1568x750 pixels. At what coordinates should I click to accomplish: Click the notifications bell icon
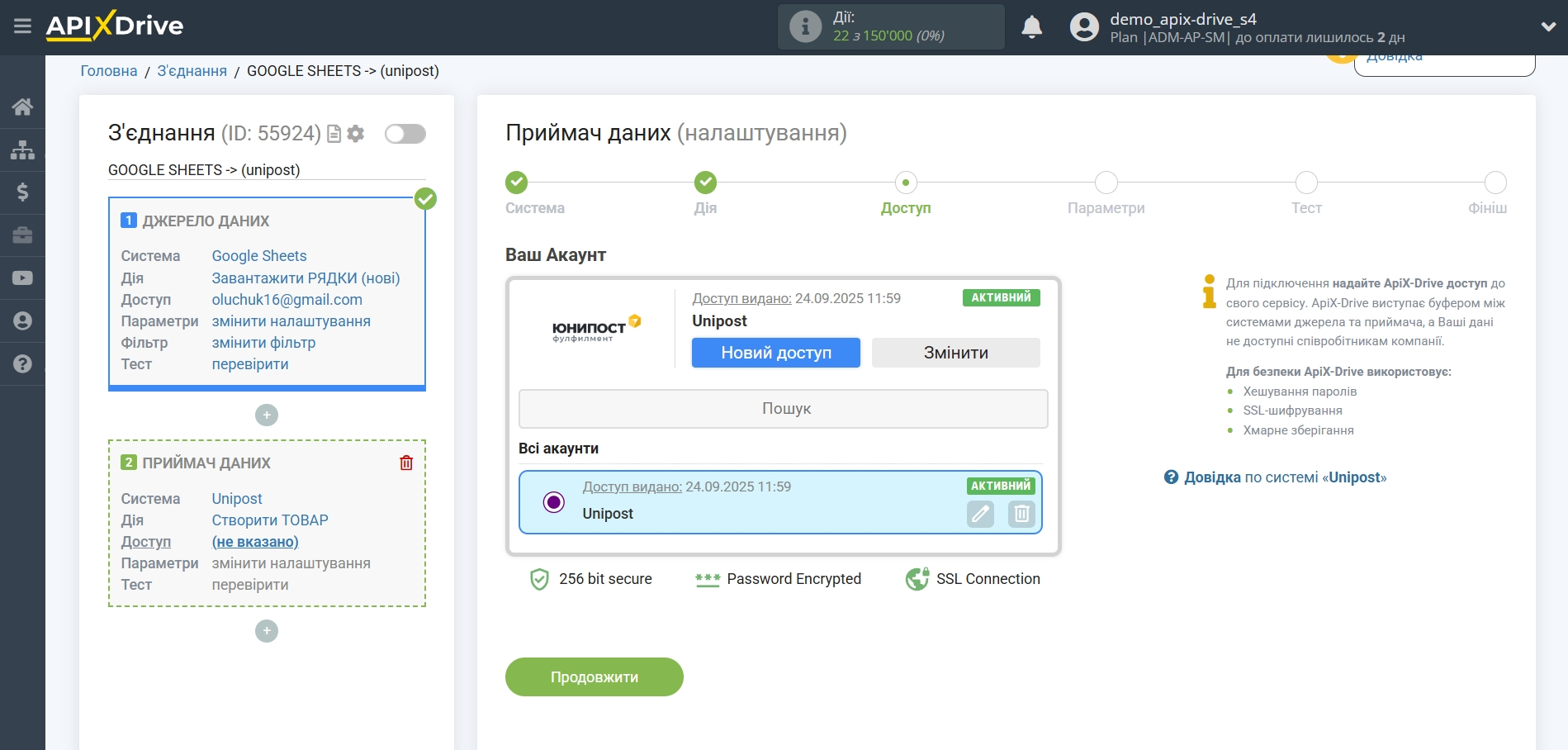pos(1031,27)
